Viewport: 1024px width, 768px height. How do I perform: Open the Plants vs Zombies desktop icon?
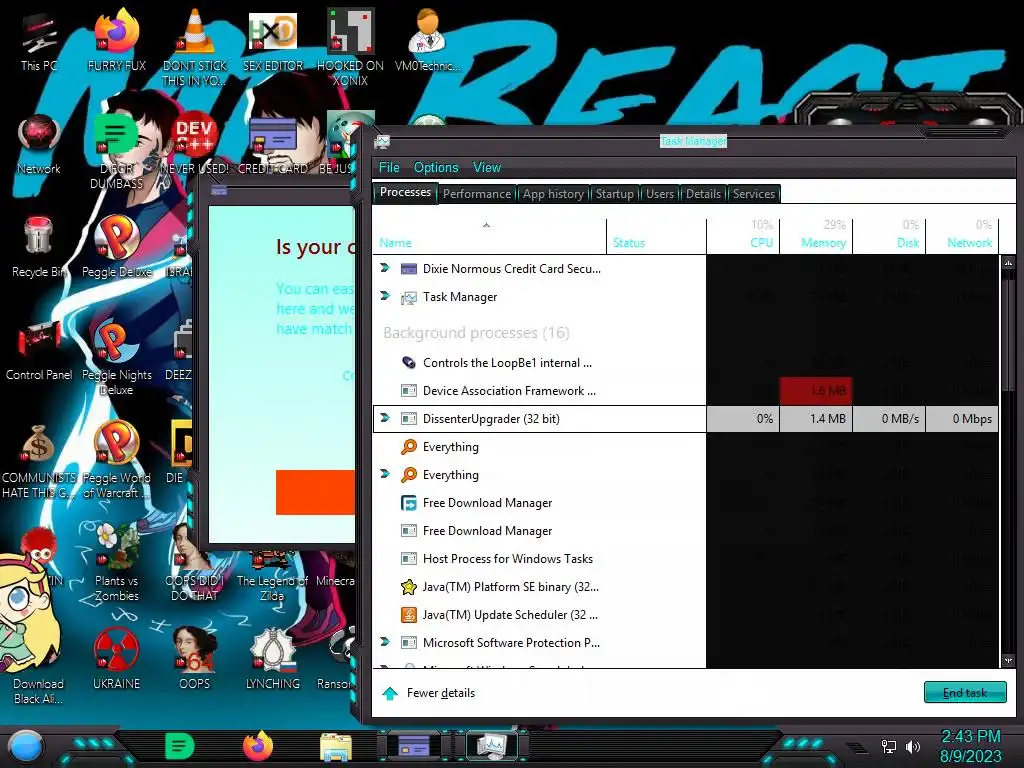(x=116, y=563)
